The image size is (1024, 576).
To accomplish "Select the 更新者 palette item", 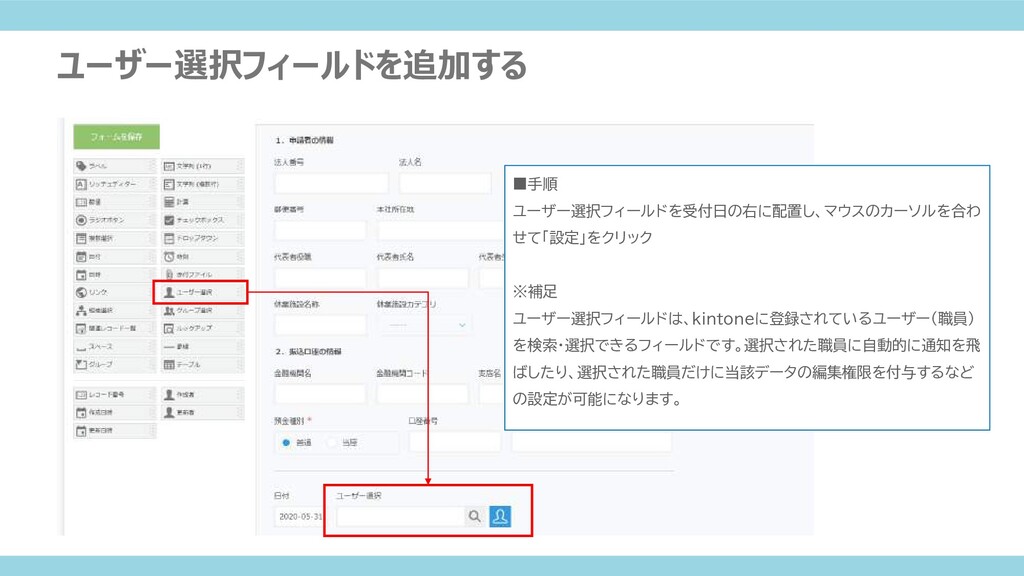I will 202,413.
